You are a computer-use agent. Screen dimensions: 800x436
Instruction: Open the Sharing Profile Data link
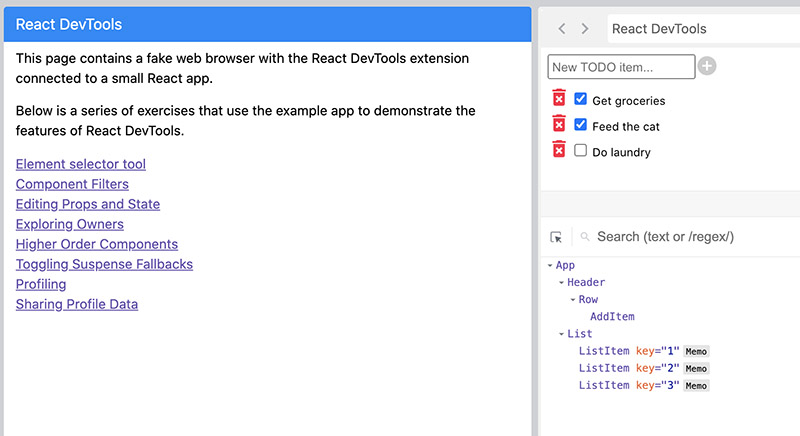tap(77, 304)
